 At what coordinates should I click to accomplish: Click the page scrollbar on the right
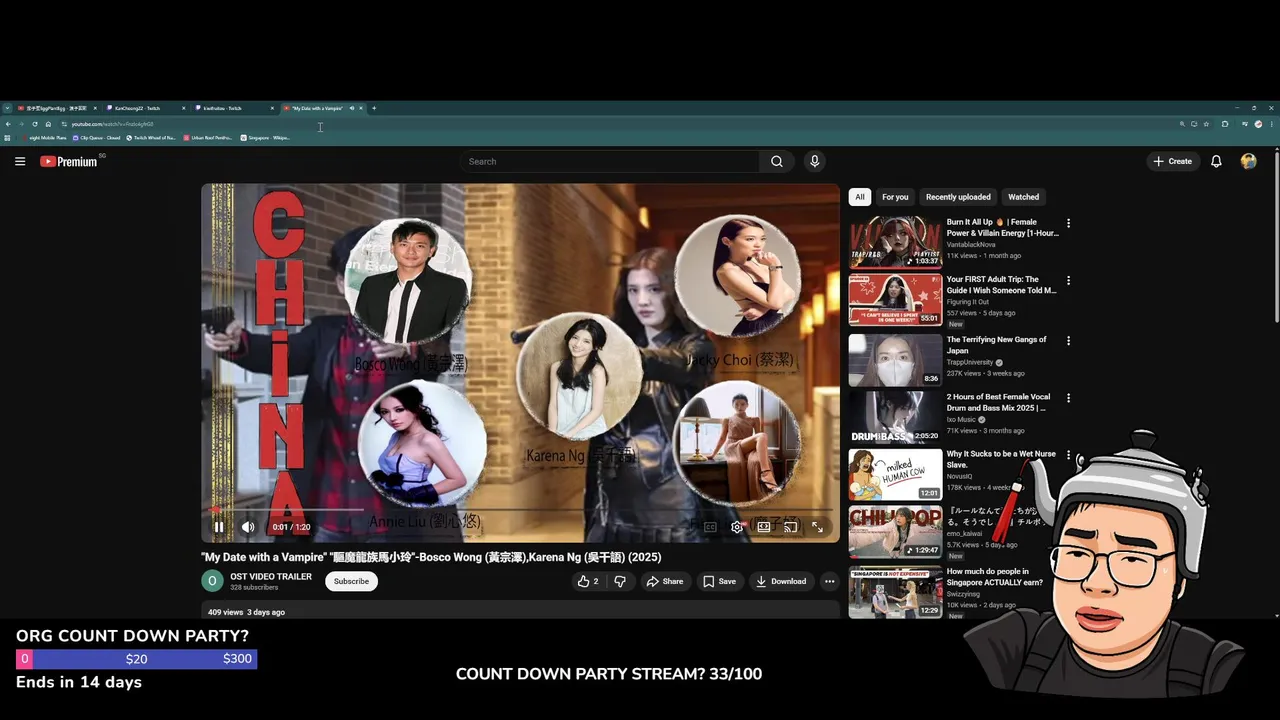pyautogui.click(x=1276, y=235)
